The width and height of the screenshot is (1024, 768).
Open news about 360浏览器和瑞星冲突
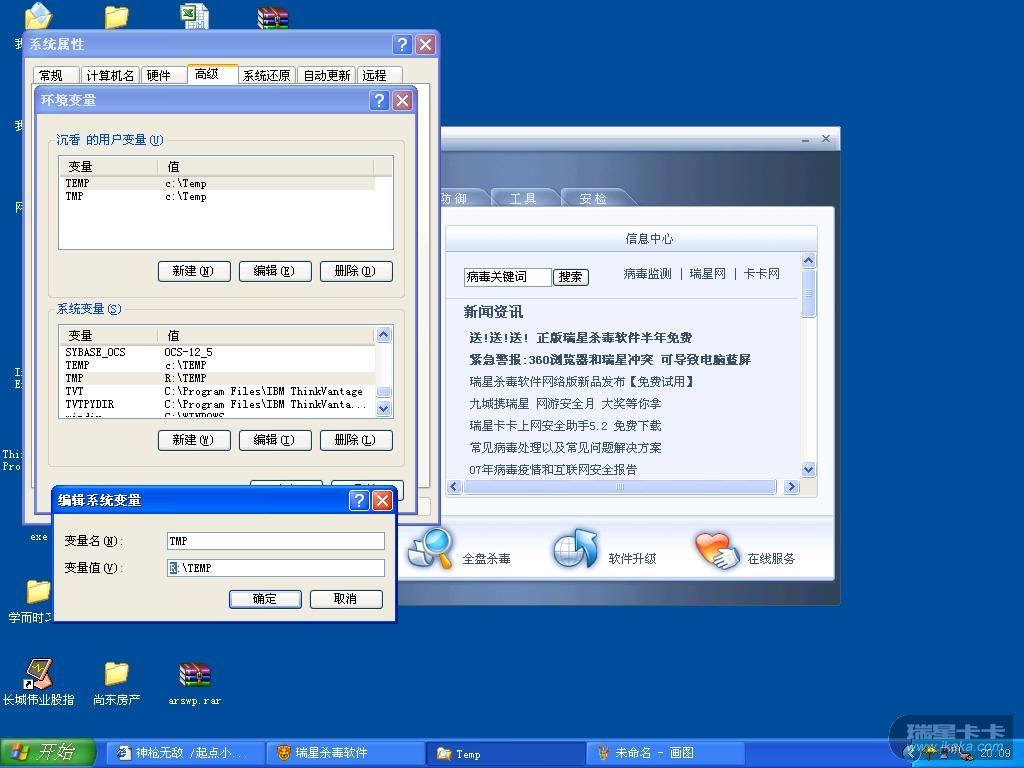[610, 360]
